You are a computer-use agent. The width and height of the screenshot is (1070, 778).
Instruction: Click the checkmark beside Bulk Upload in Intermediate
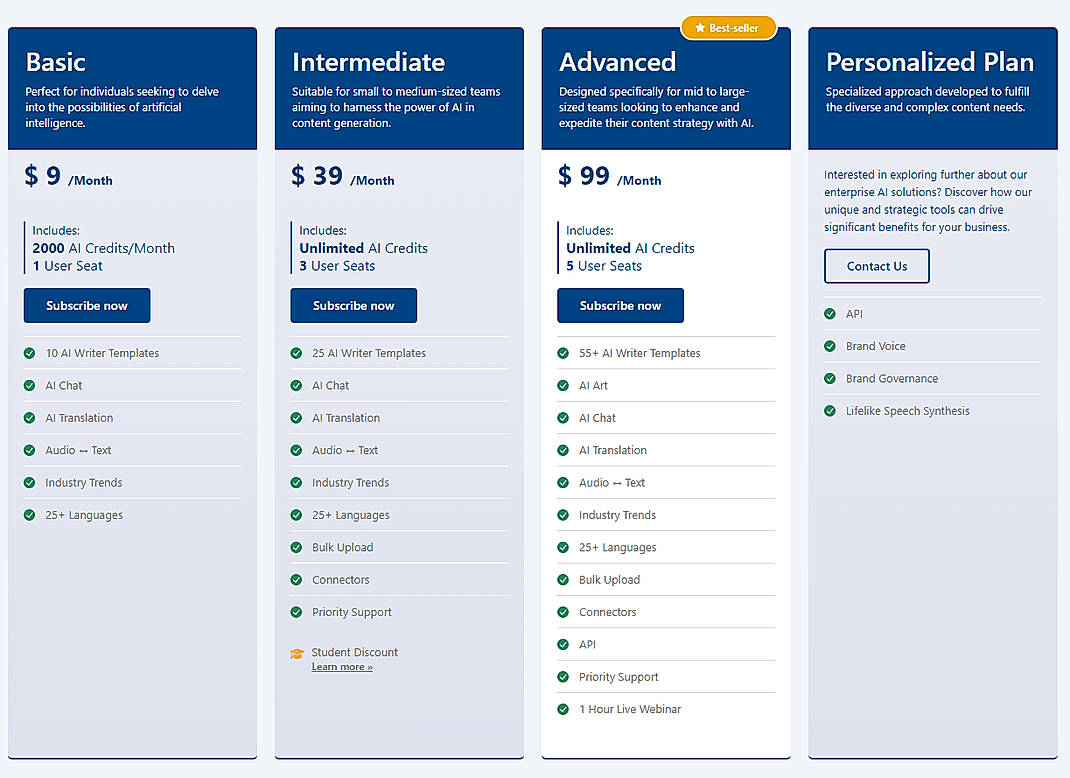pyautogui.click(x=297, y=547)
